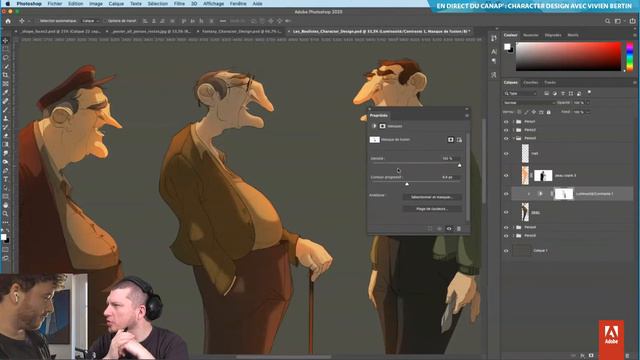Click the Sélectionner et masquer button
The width and height of the screenshot is (640, 360).
point(432,197)
